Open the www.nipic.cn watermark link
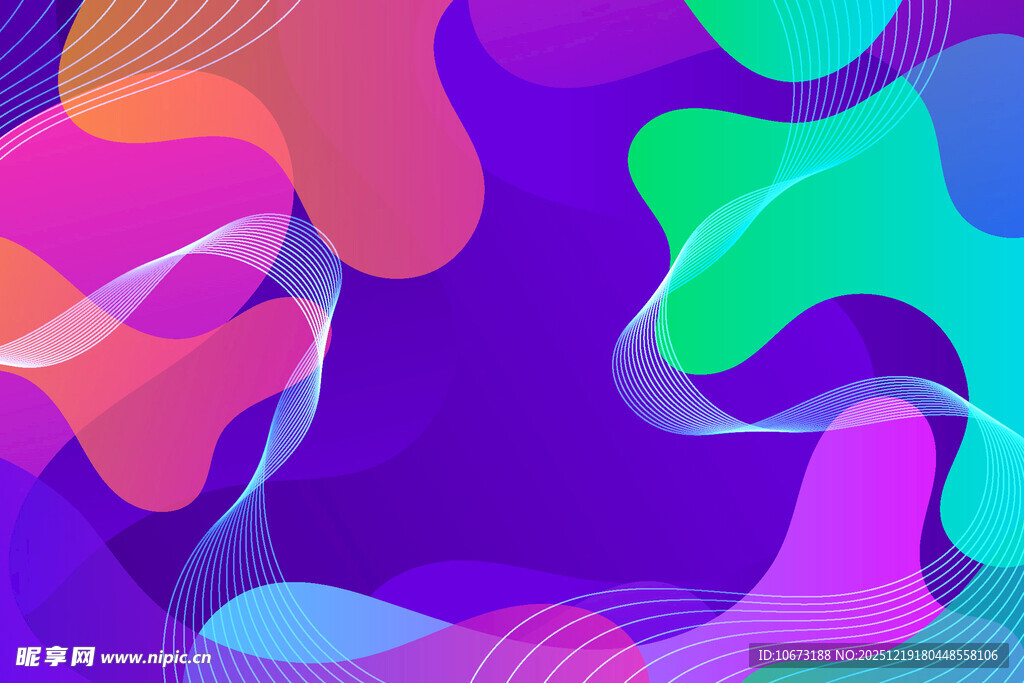This screenshot has height=683, width=1024. click(156, 657)
